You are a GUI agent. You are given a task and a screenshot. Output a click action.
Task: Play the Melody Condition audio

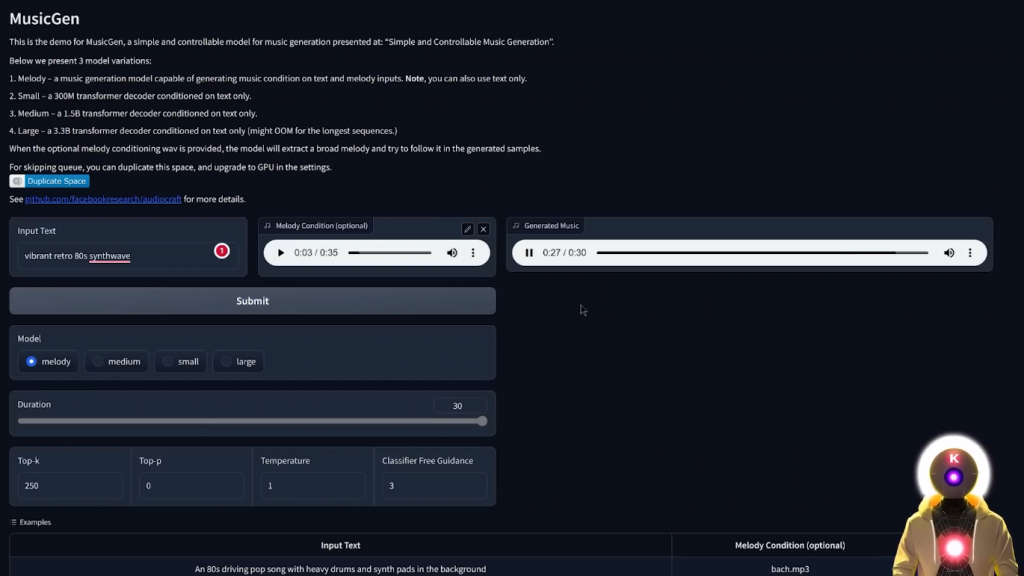[x=281, y=253]
